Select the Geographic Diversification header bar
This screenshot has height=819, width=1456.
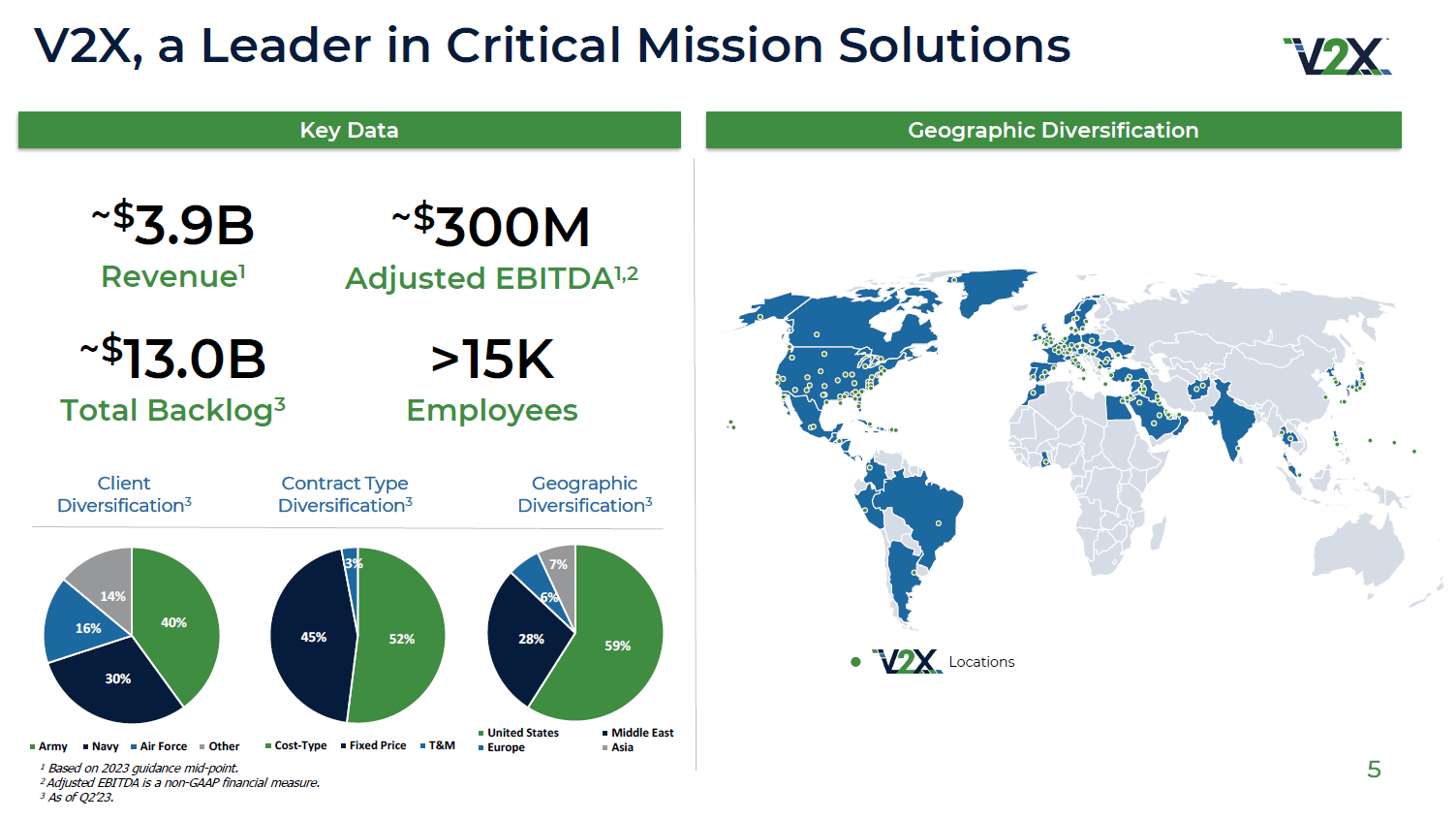pos(1053,130)
